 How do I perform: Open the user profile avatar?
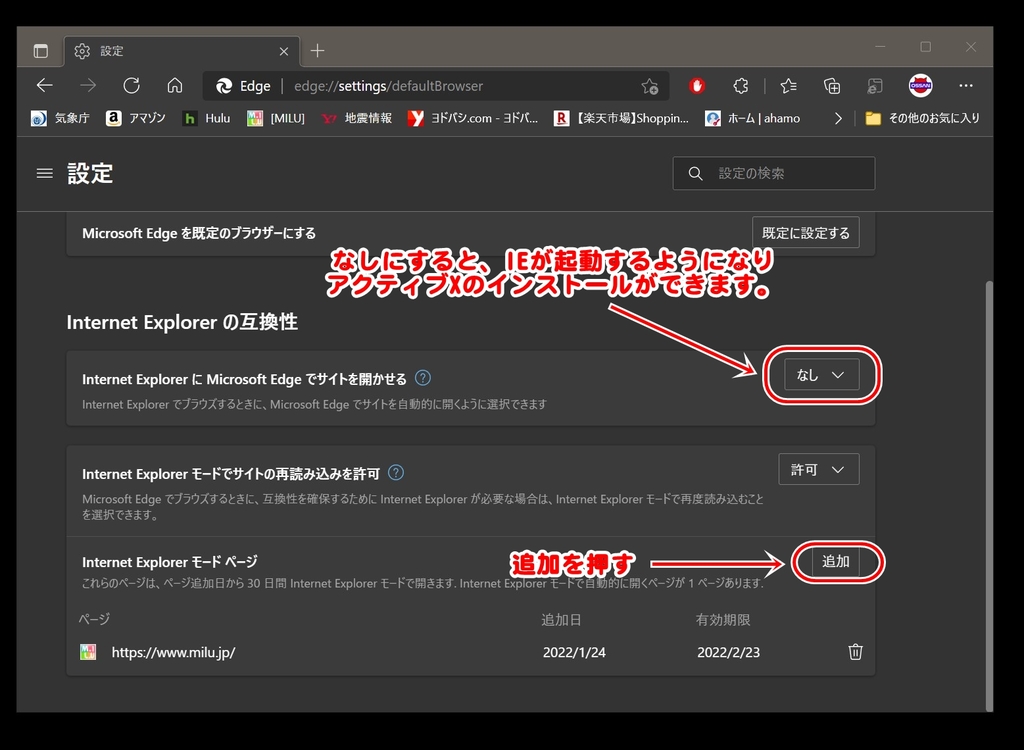point(920,86)
